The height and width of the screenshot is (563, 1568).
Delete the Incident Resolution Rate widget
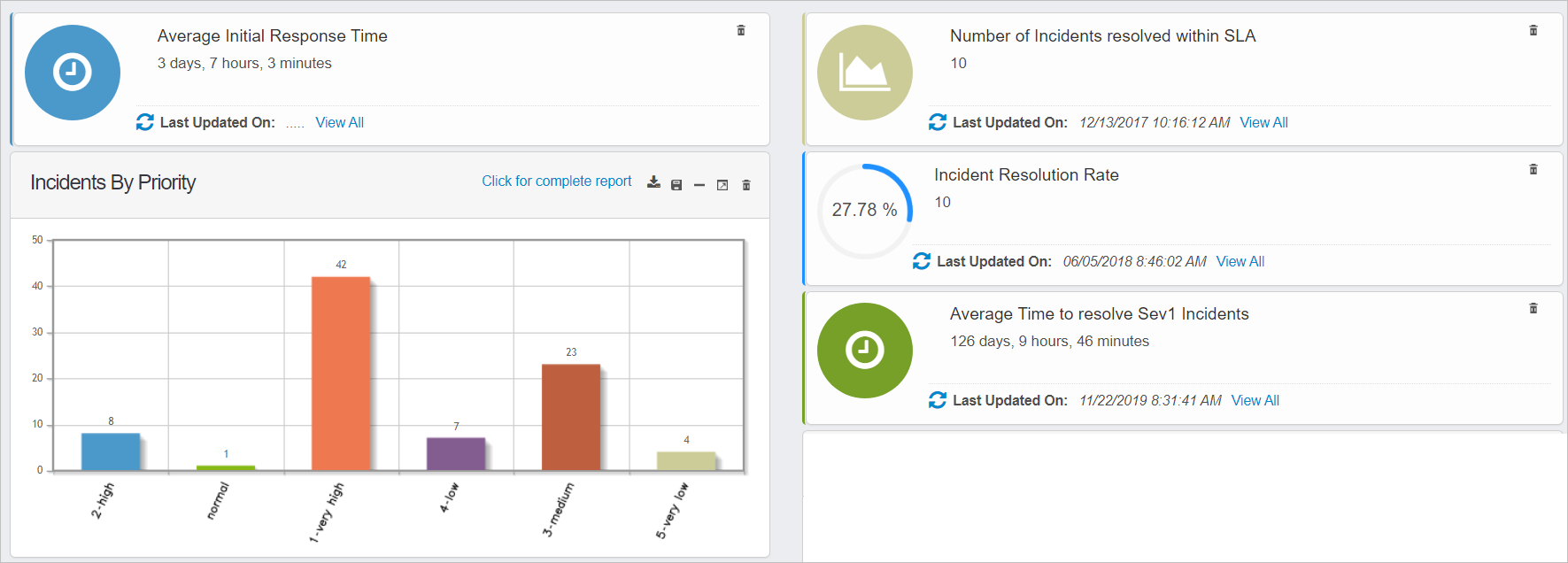(x=1533, y=169)
